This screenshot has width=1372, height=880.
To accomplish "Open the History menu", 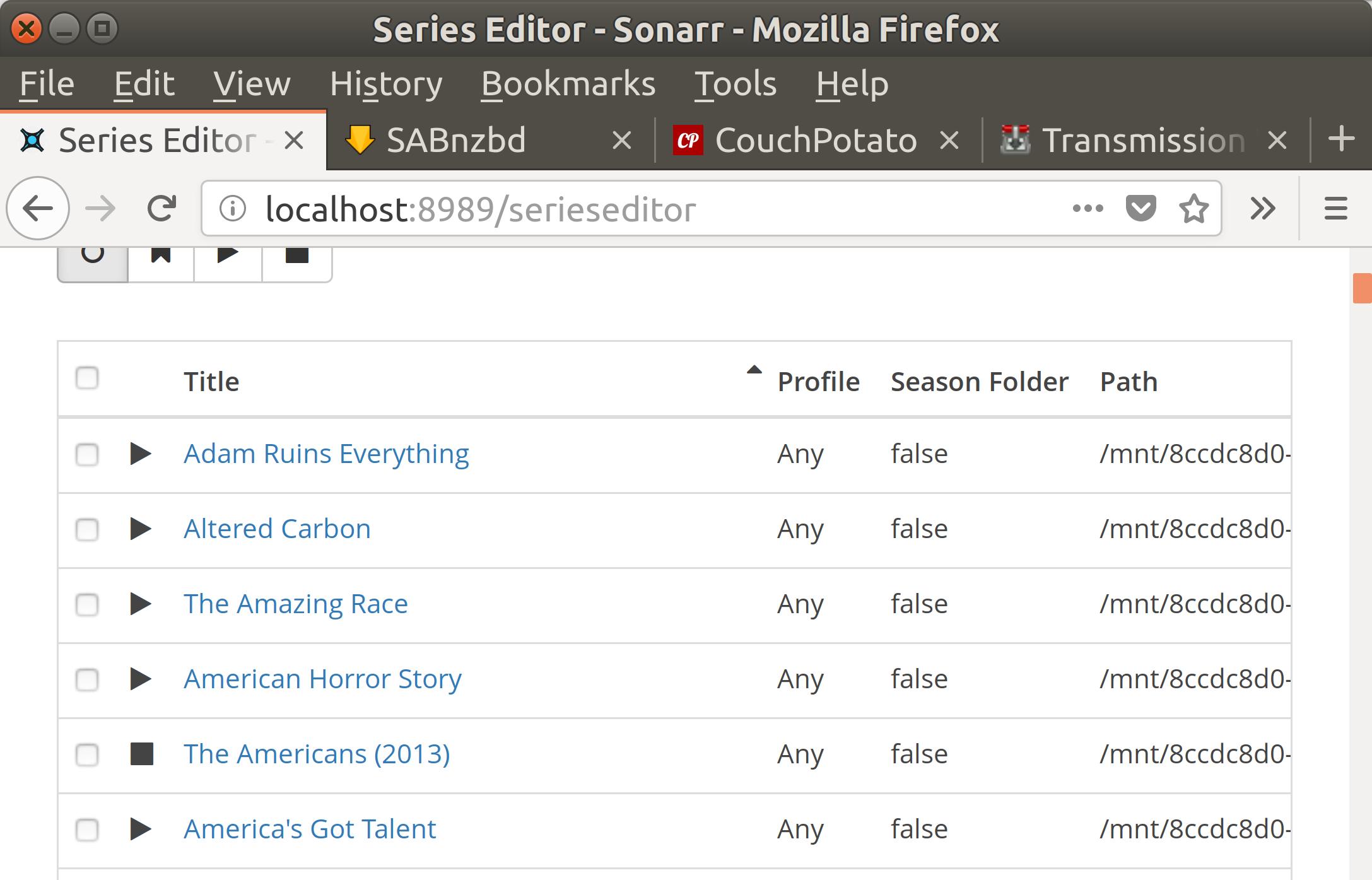I will click(x=386, y=84).
